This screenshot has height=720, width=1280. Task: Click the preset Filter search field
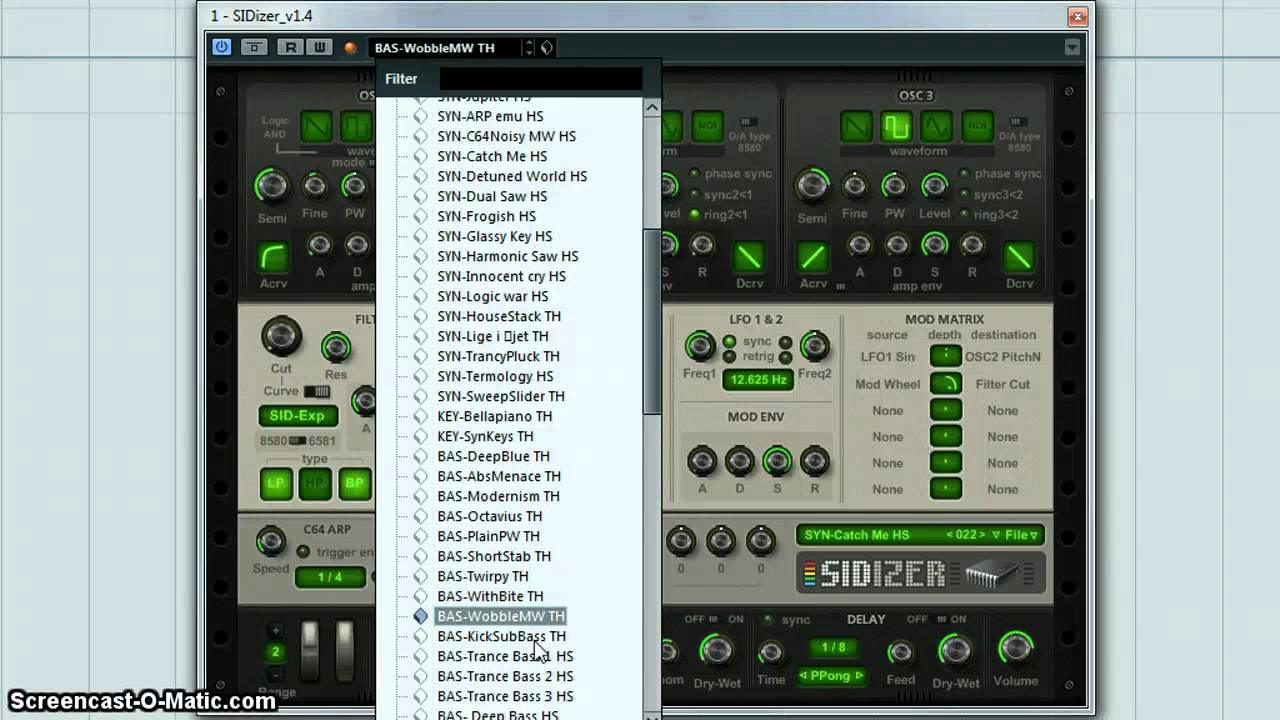(540, 78)
